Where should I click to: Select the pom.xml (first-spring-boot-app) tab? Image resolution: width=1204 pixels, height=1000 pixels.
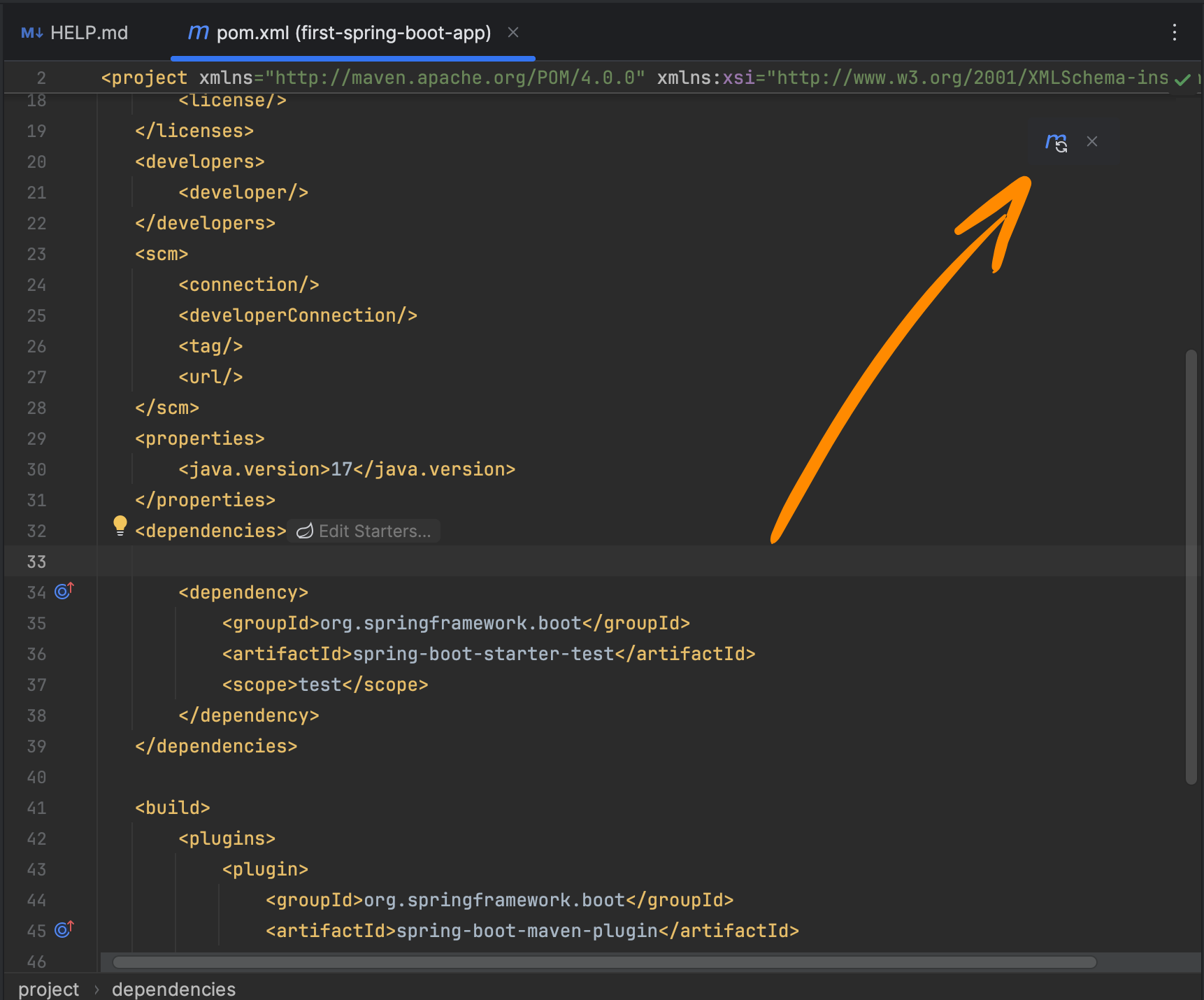(353, 33)
